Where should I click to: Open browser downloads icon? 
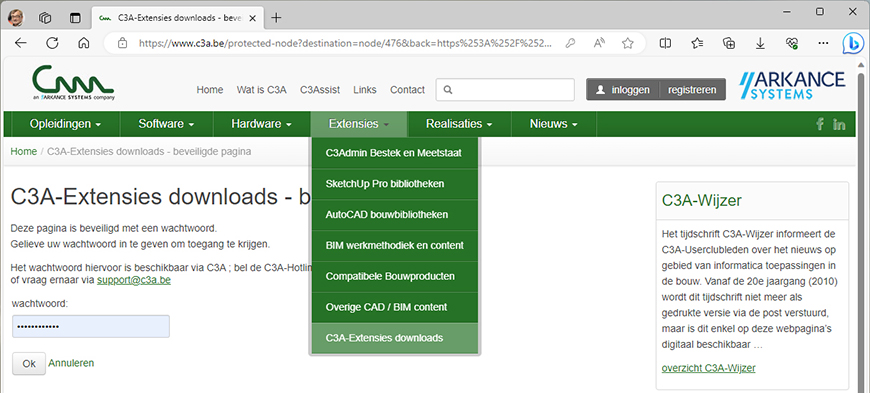click(760, 43)
